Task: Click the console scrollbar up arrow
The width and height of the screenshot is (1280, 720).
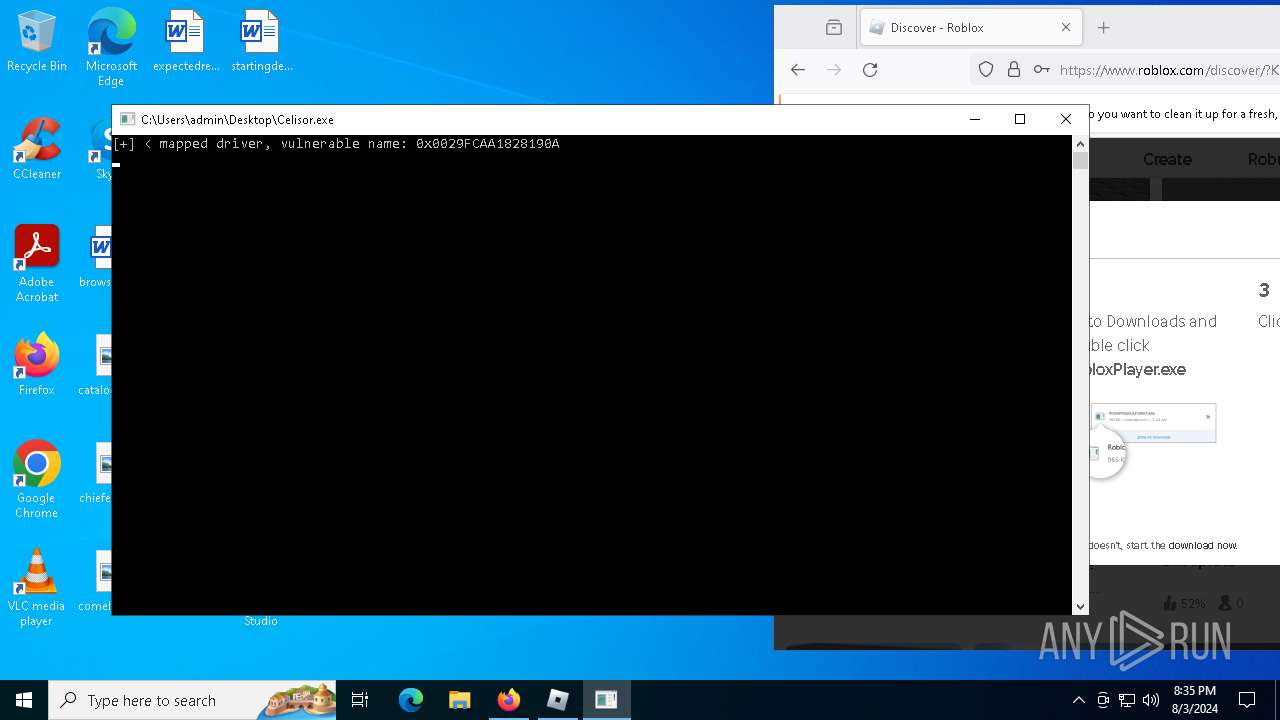Action: (x=1080, y=144)
